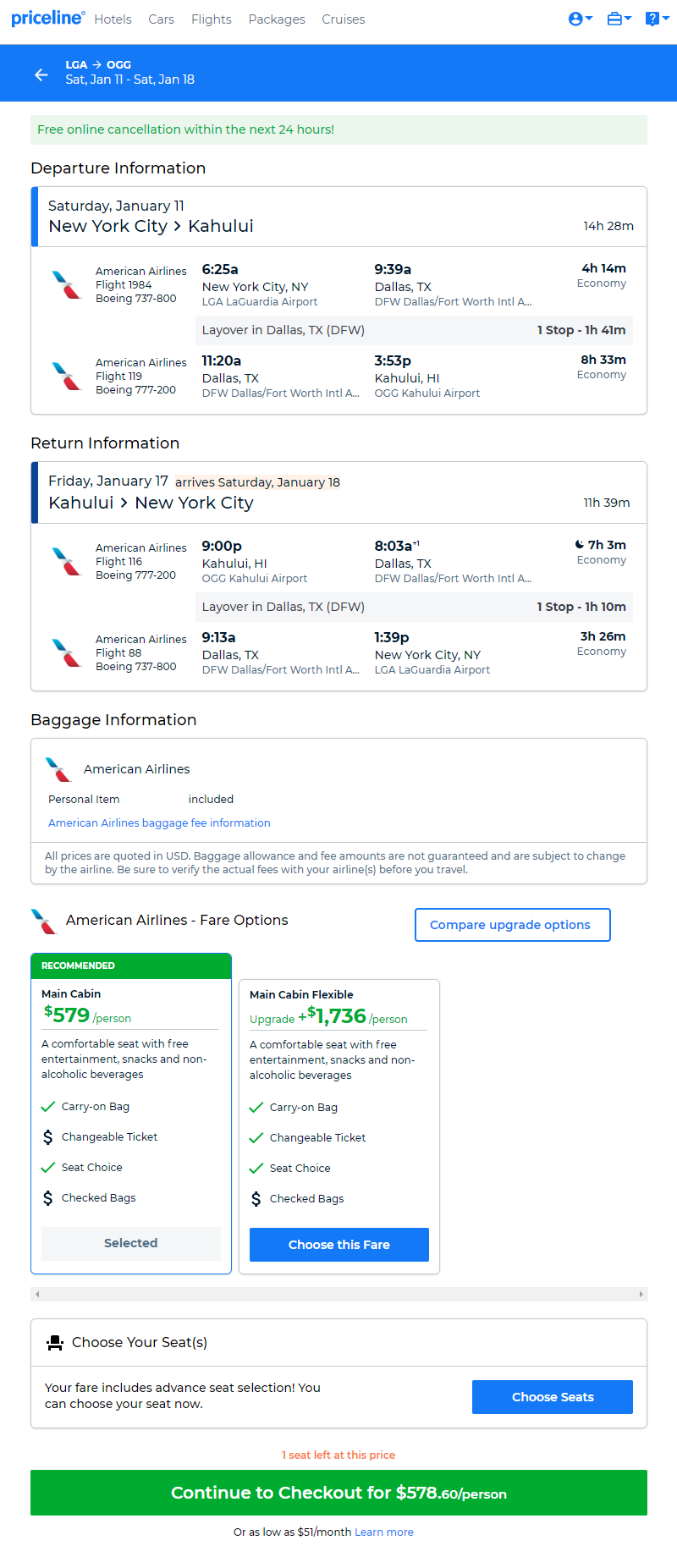Click the overnight moon icon by 7h 3m
Image resolution: width=677 pixels, height=1568 pixels.
579,545
